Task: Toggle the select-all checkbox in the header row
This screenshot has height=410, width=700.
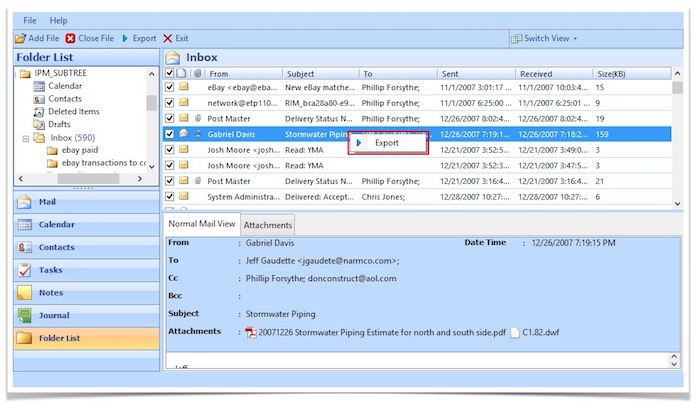Action: tap(170, 73)
